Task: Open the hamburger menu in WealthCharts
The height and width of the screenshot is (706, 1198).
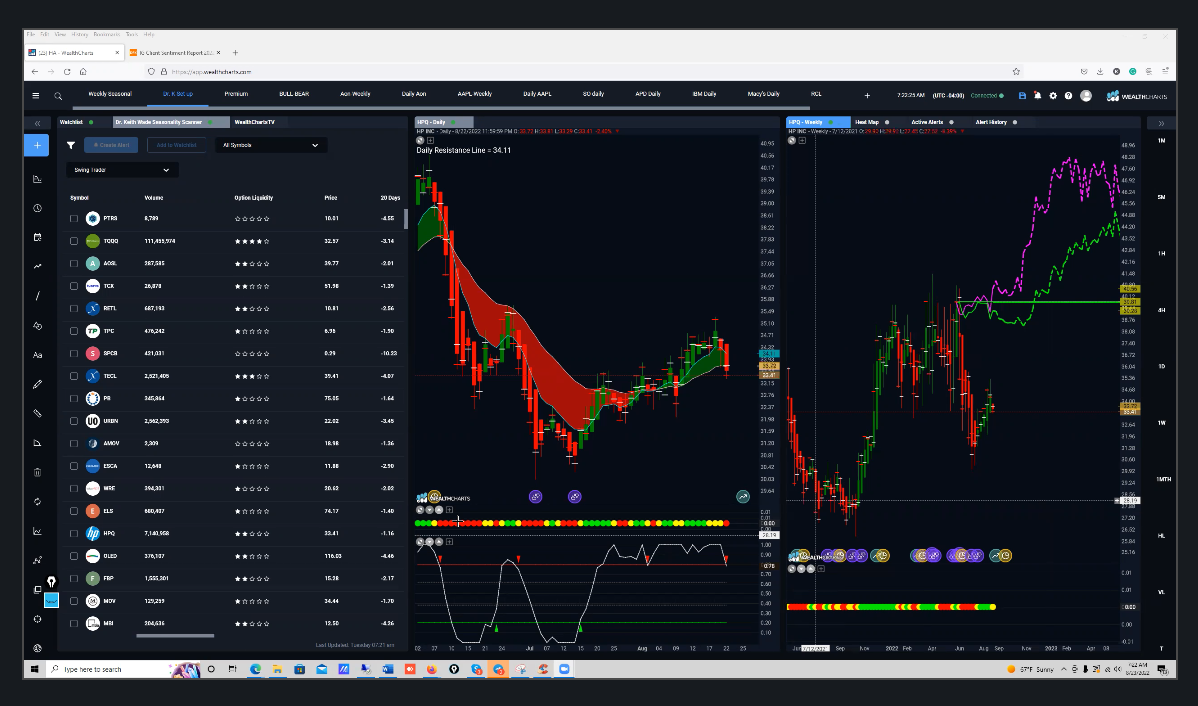Action: [x=35, y=96]
